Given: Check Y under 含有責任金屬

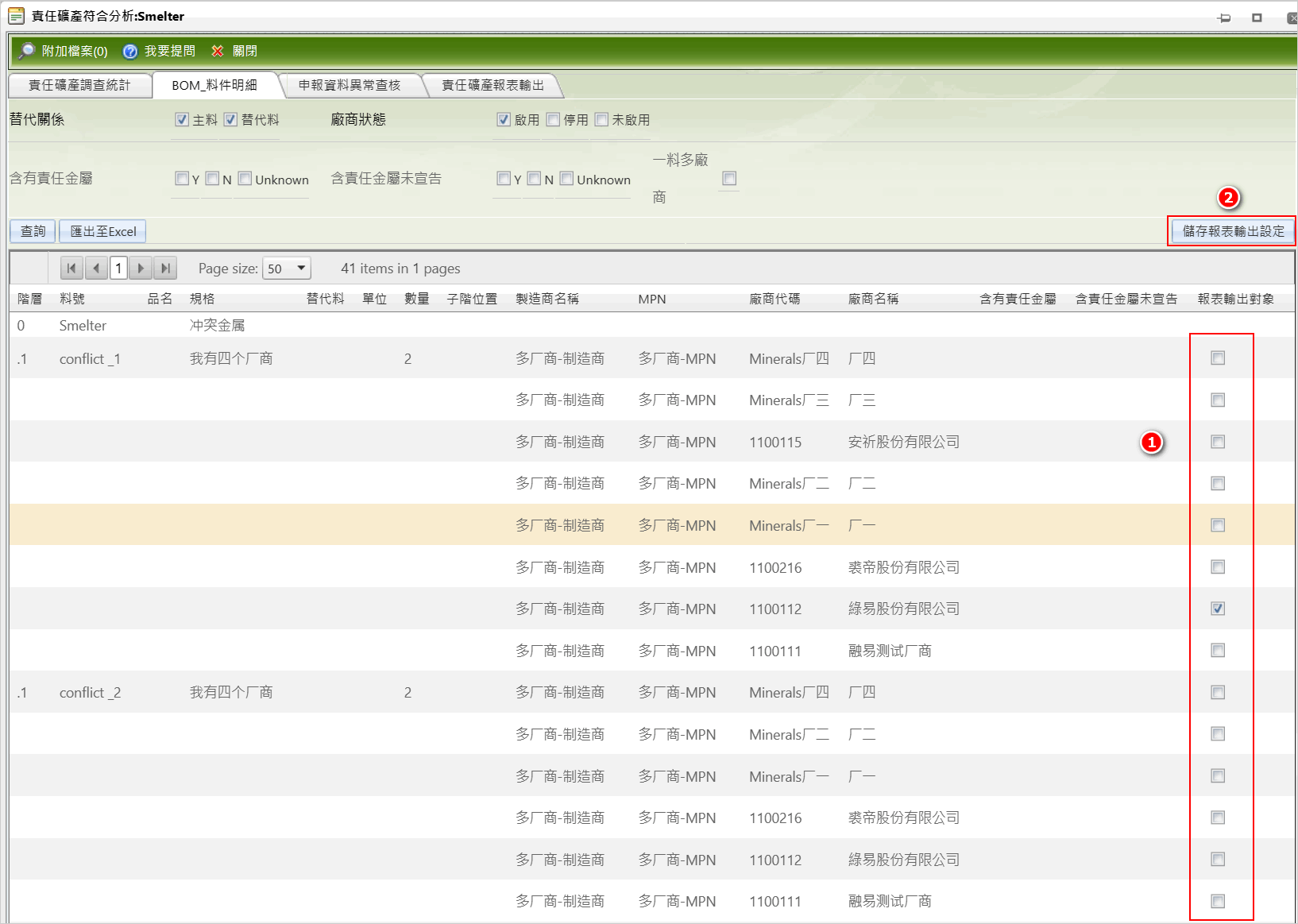Looking at the screenshot, I should [x=182, y=179].
